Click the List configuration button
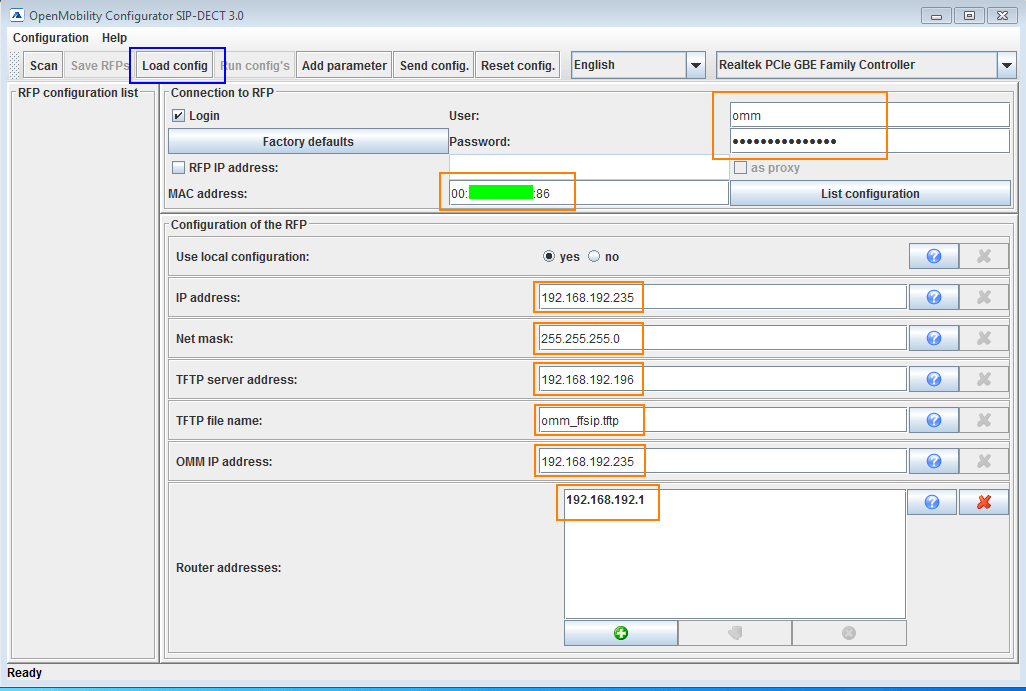Viewport: 1026px width, 691px height. (870, 194)
